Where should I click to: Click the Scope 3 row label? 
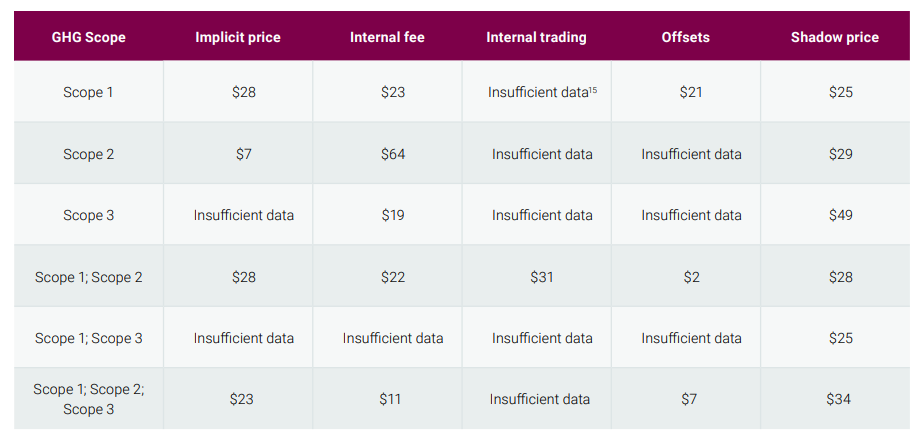point(88,215)
